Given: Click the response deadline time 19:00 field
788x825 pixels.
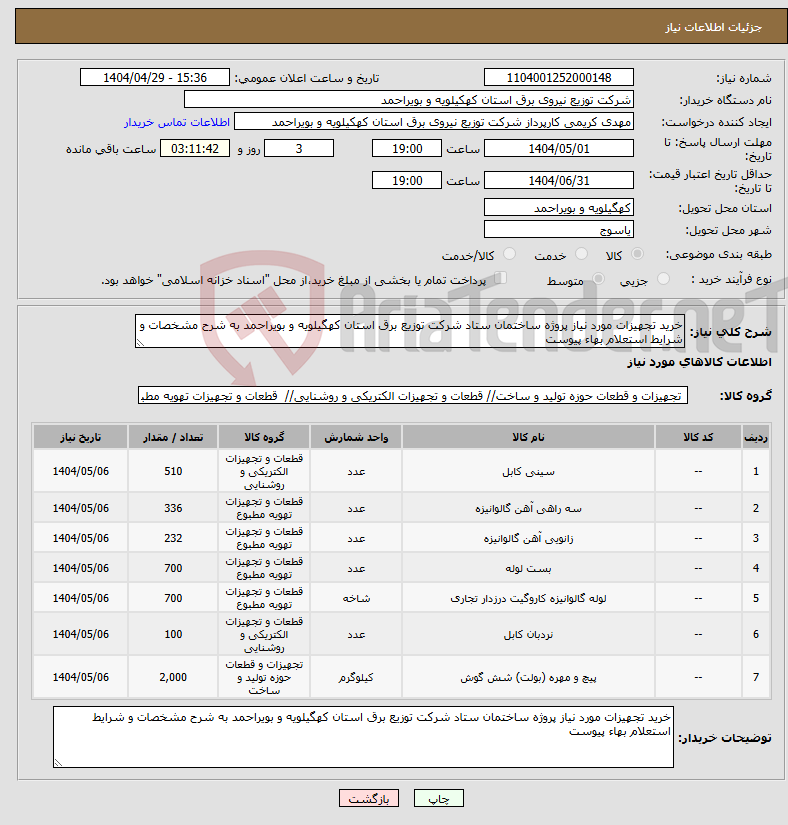Looking at the screenshot, I should tap(407, 148).
